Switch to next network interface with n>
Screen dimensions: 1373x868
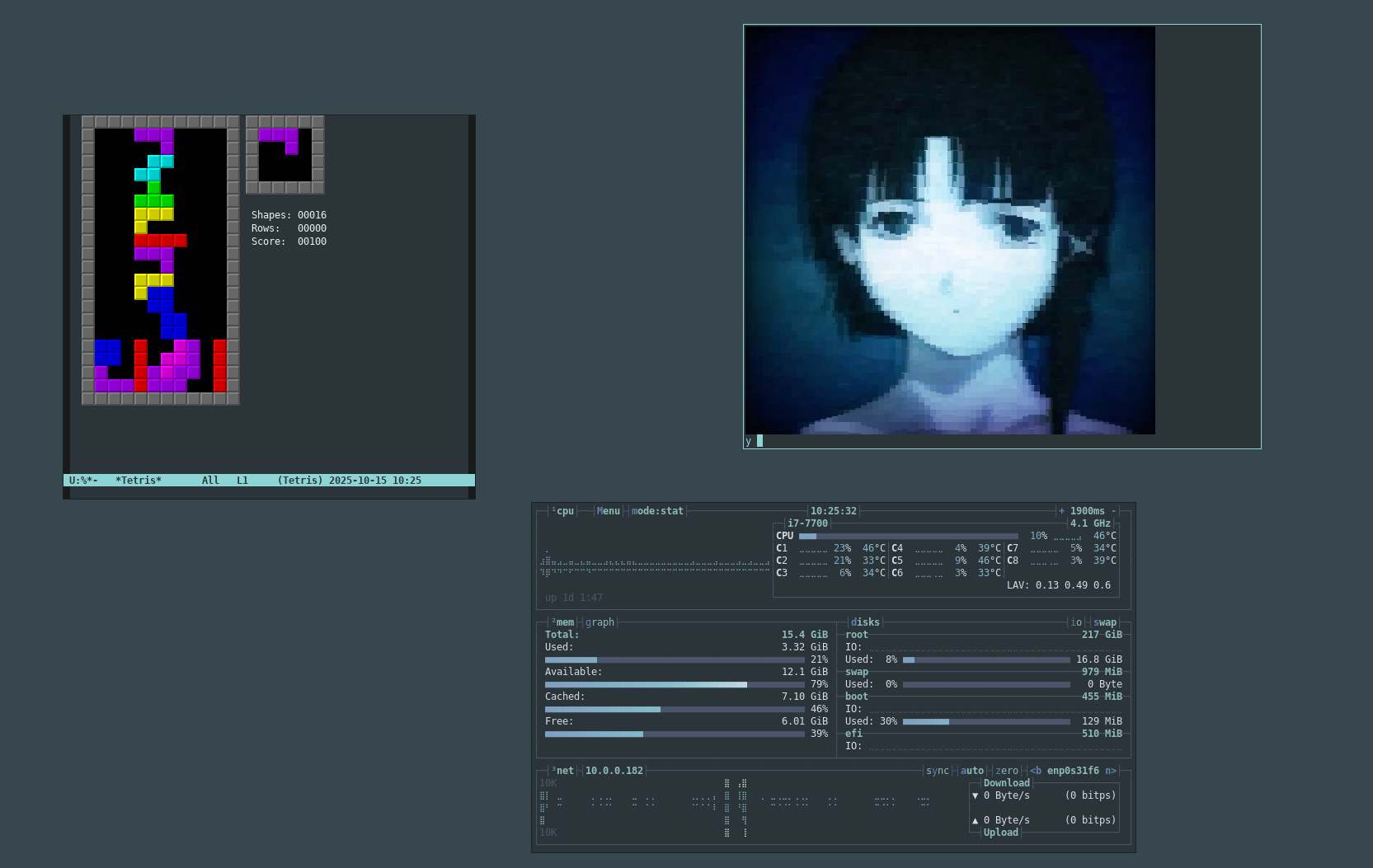(x=1111, y=771)
